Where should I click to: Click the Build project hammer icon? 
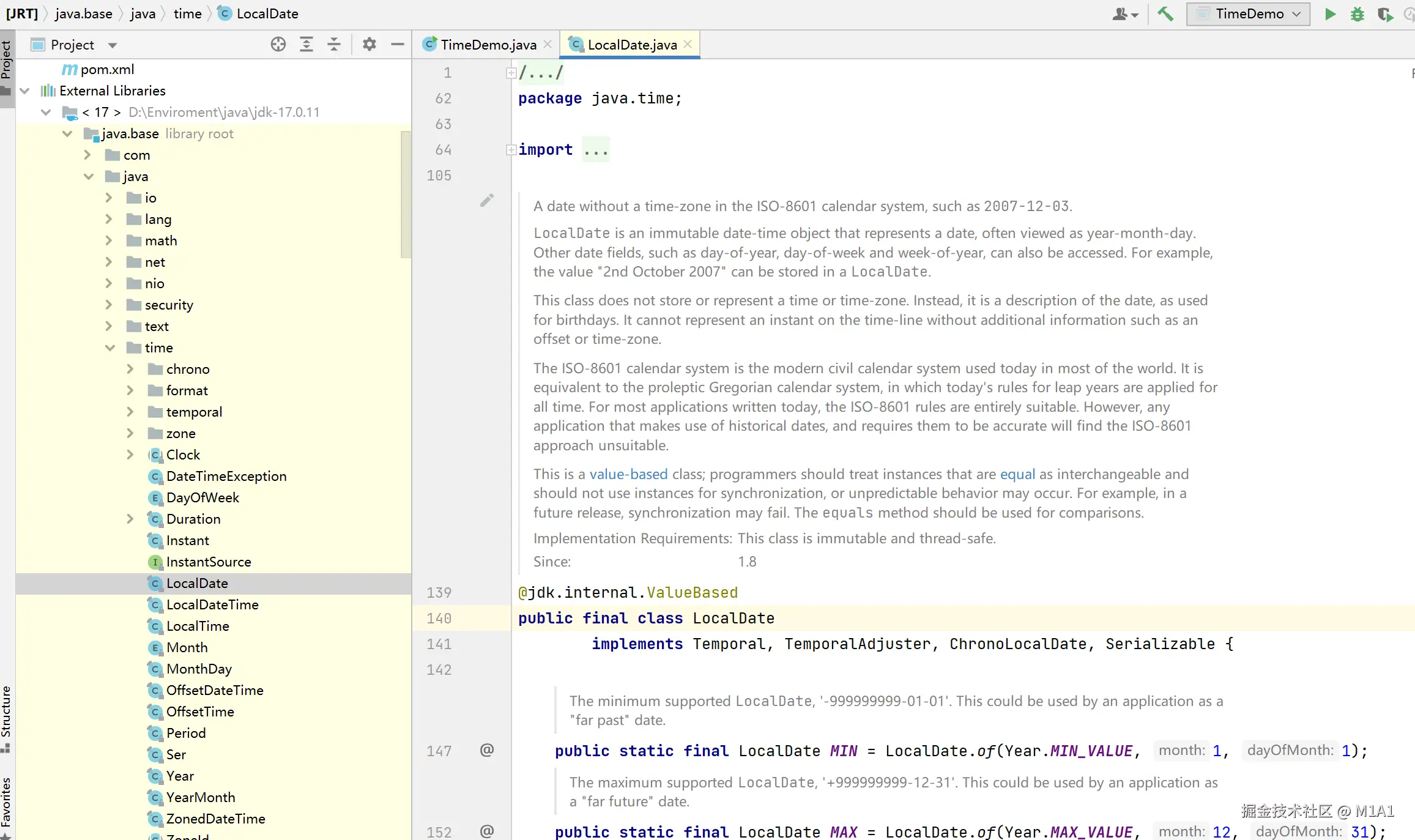coord(1165,13)
